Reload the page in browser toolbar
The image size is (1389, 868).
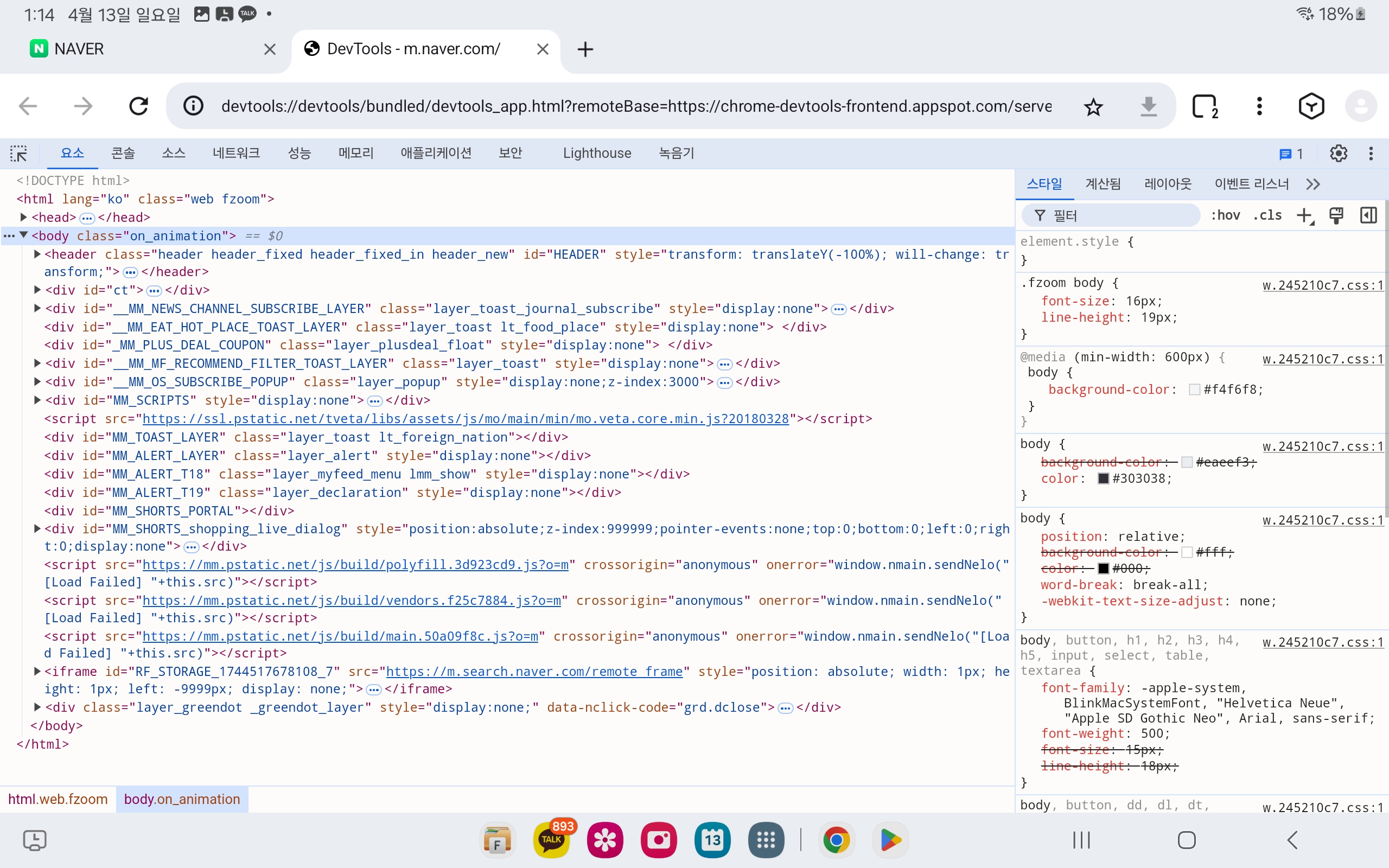point(138,106)
